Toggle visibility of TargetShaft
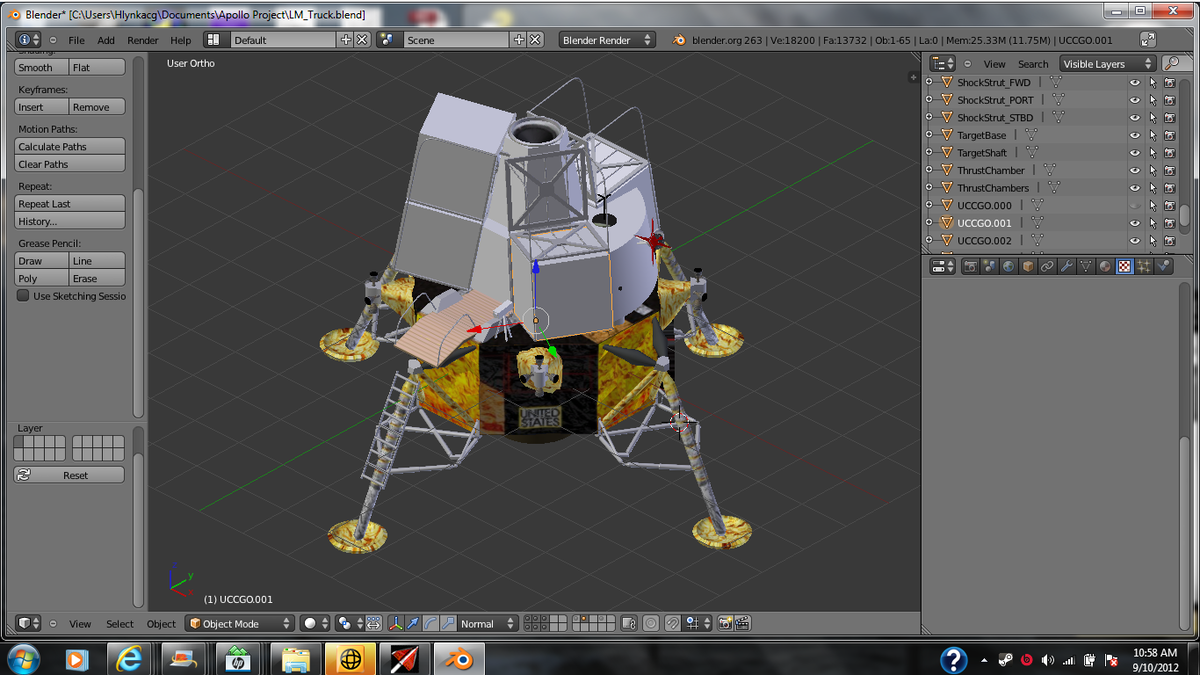Screen dimensions: 1200x675 [x=1135, y=153]
